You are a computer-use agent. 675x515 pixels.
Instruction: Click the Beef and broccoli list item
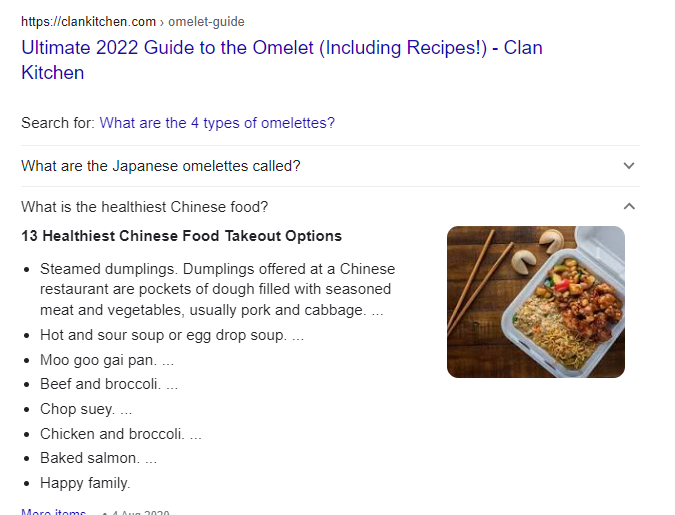tap(109, 384)
